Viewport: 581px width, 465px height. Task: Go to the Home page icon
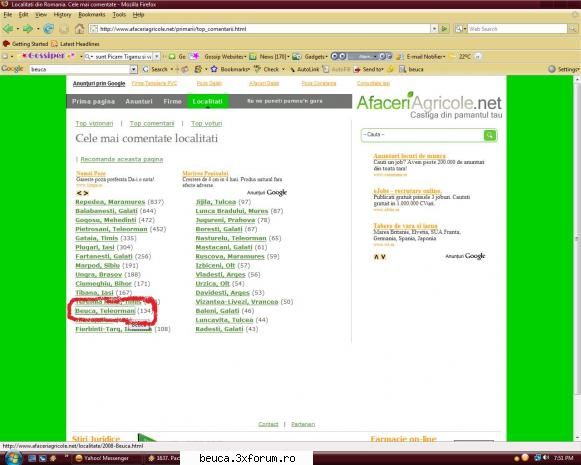pyautogui.click(x=79, y=29)
